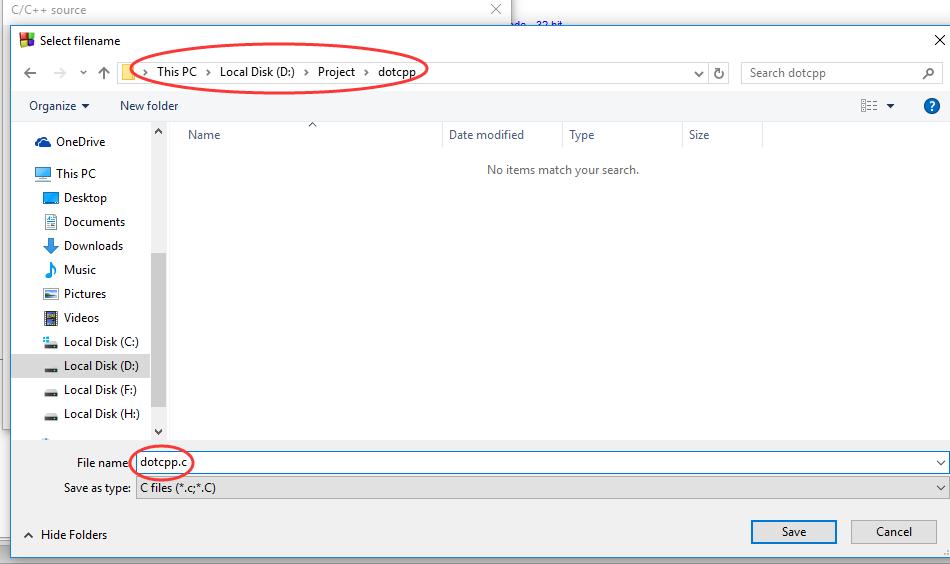Select 'Project' in the address breadcrumb
This screenshot has width=950, height=564.
coord(336,72)
